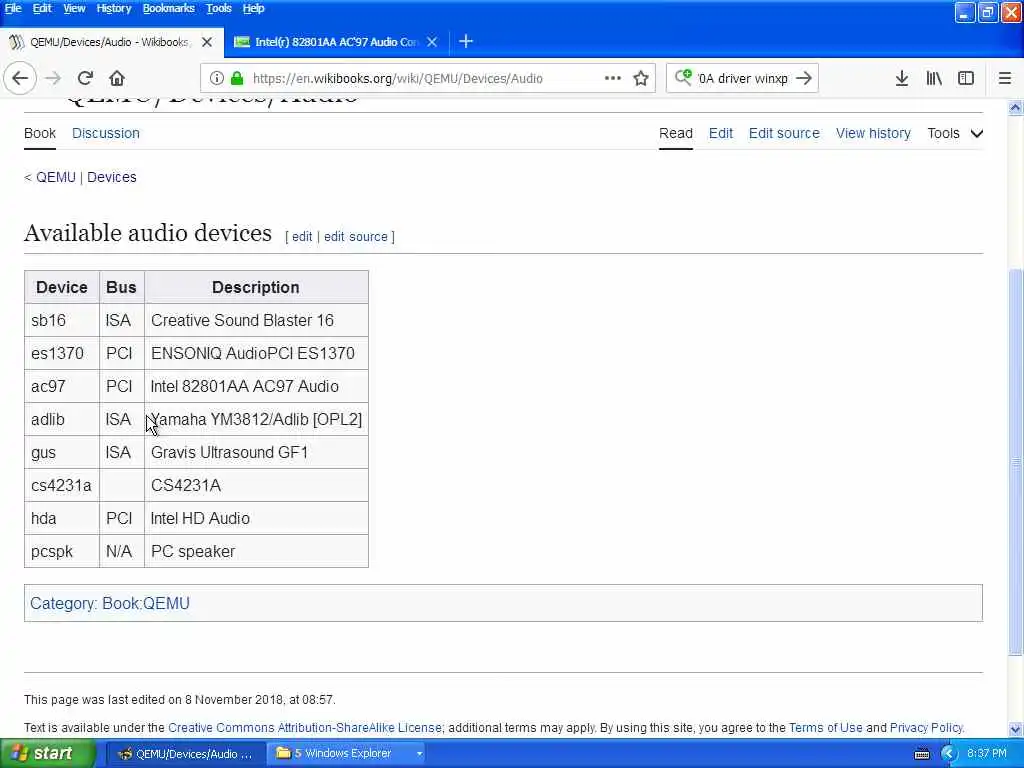1024x768 pixels.
Task: Select the Book tab
Action: 40,133
